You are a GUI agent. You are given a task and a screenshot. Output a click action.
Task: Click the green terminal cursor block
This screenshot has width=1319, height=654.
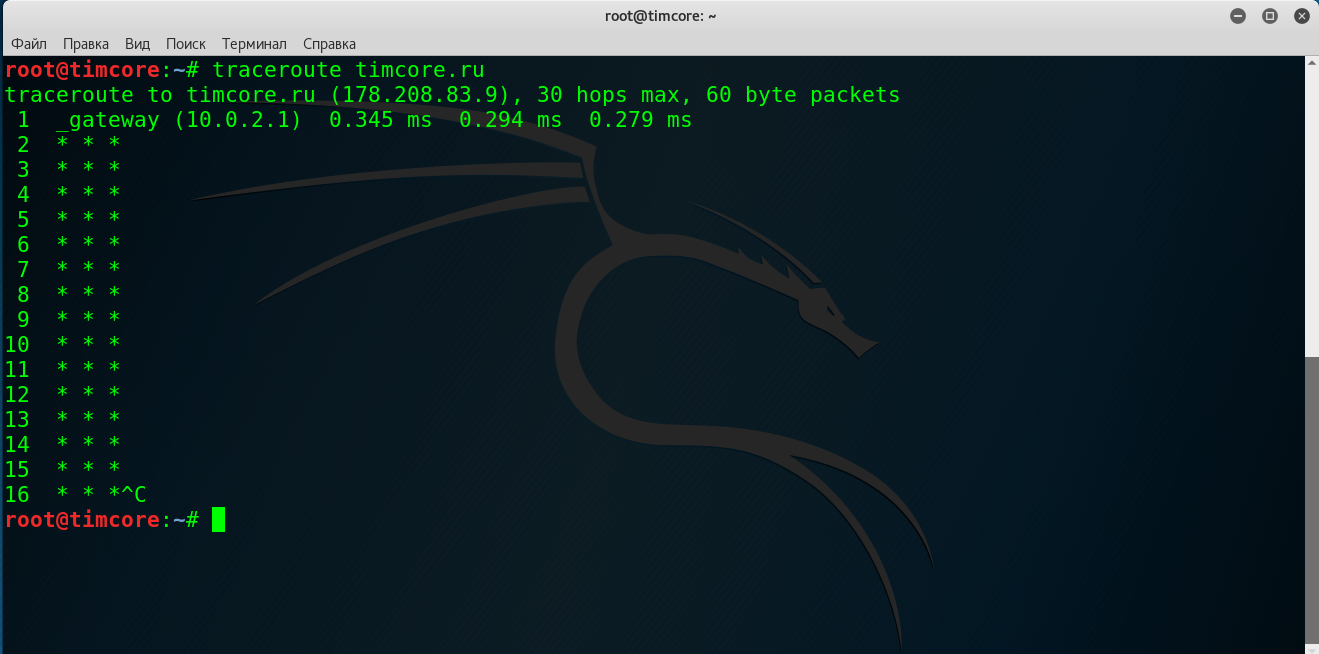pos(218,519)
